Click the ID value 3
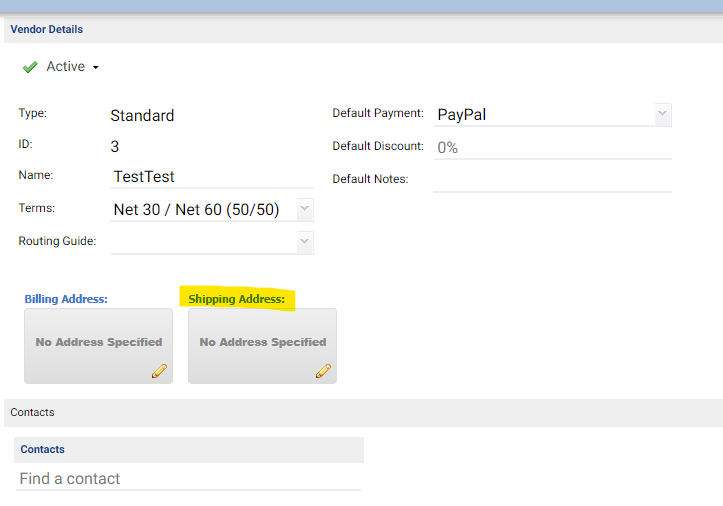This screenshot has width=723, height=506. (115, 147)
